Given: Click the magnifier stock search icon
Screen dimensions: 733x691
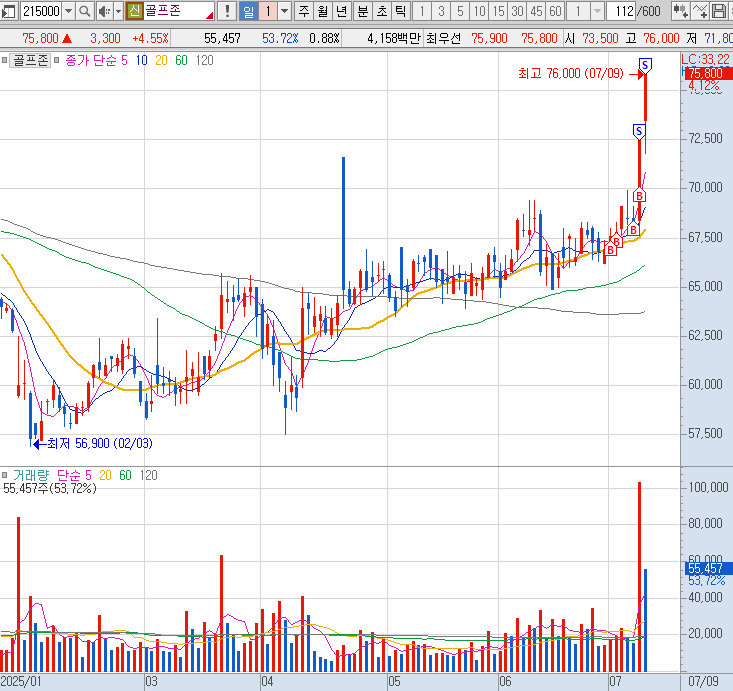Looking at the screenshot, I should 84,11.
